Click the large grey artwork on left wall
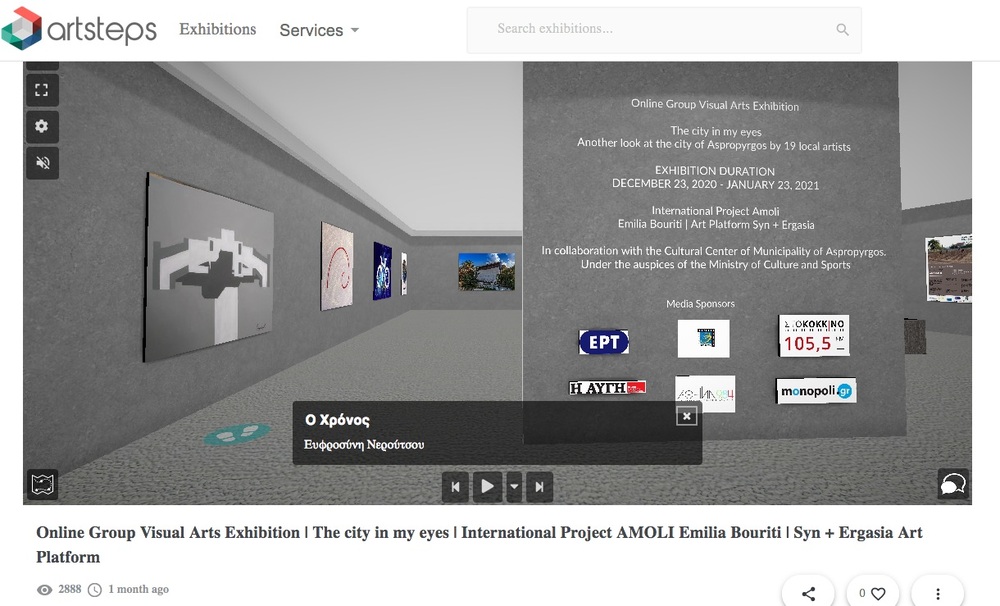The height and width of the screenshot is (606, 1000). coord(210,267)
